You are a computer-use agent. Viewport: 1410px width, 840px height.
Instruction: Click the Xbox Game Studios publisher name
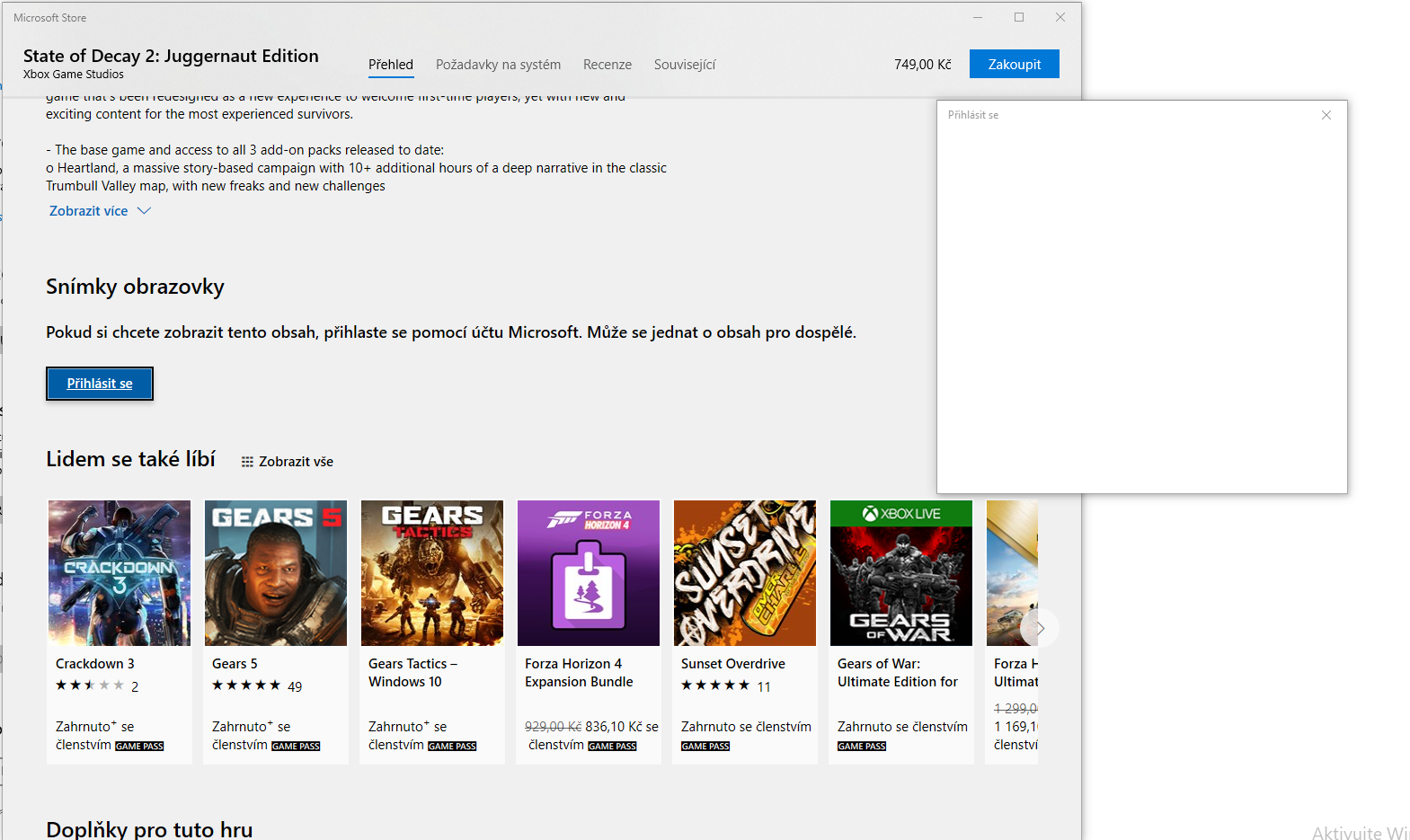74,75
